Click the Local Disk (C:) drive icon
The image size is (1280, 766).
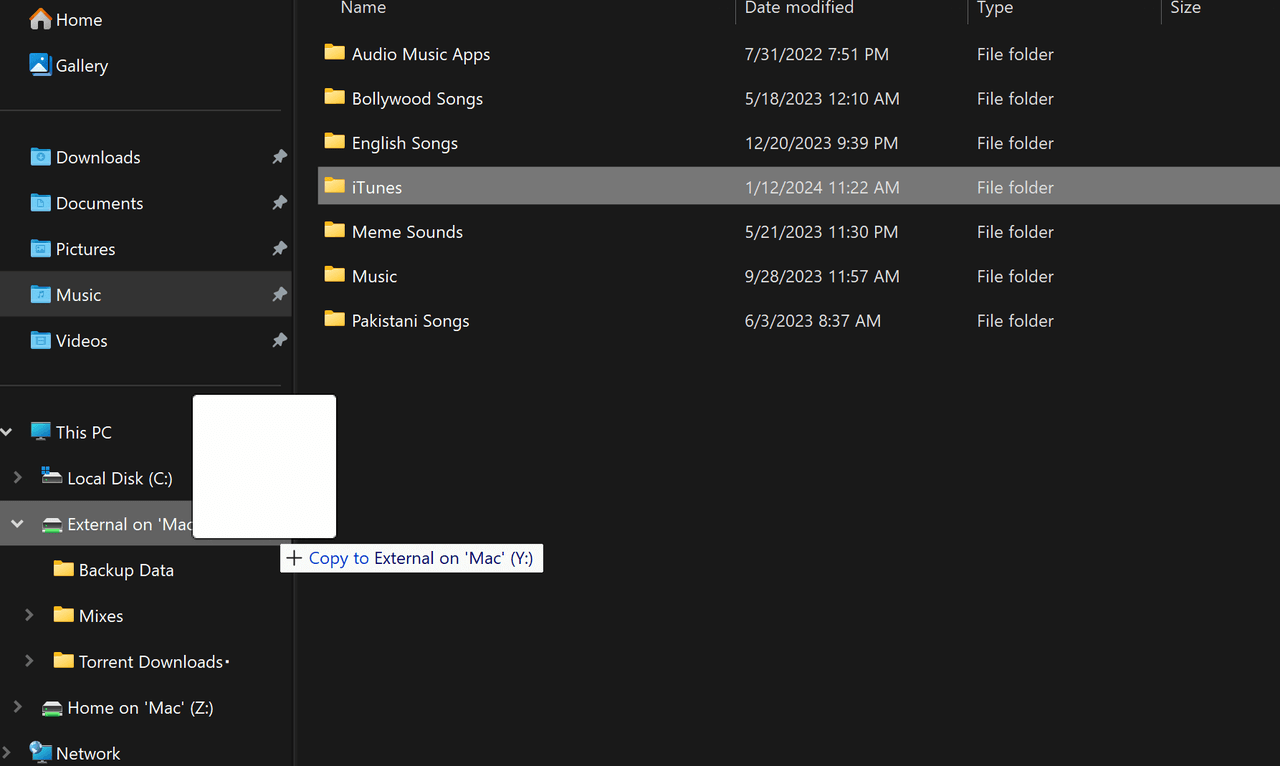(52, 477)
